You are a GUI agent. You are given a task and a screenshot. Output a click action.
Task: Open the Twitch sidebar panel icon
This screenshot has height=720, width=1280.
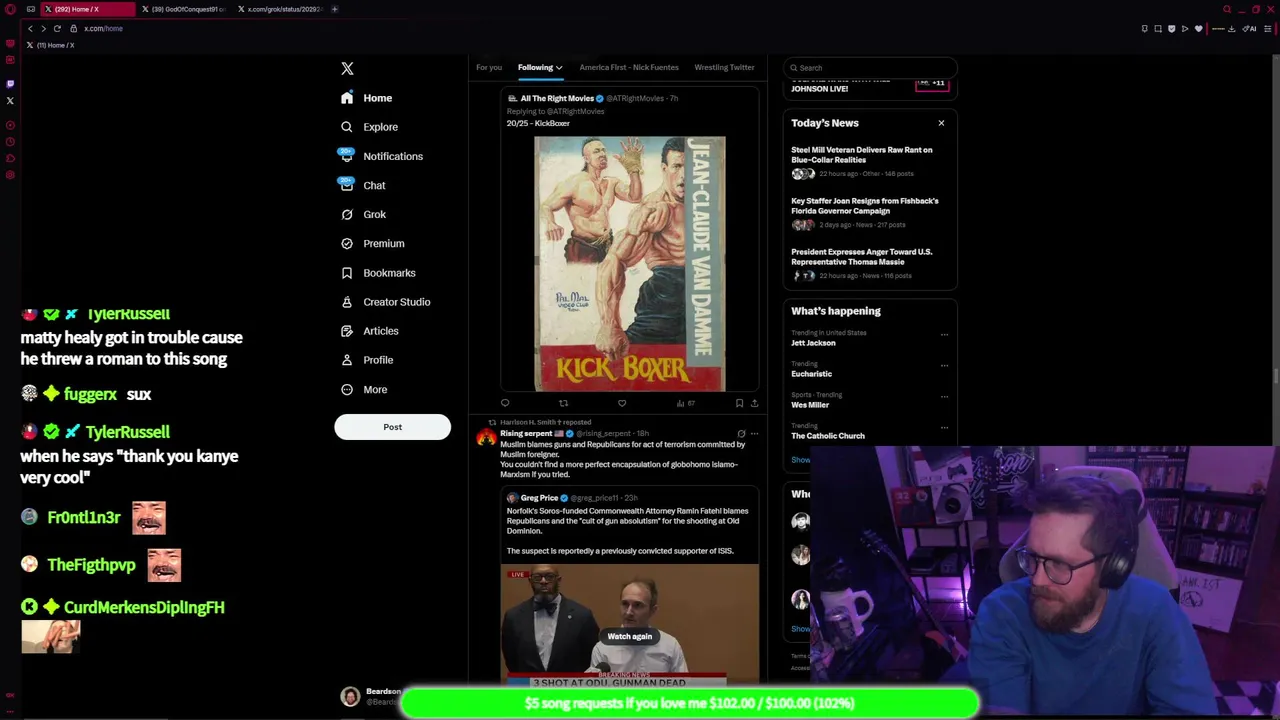(x=10, y=84)
